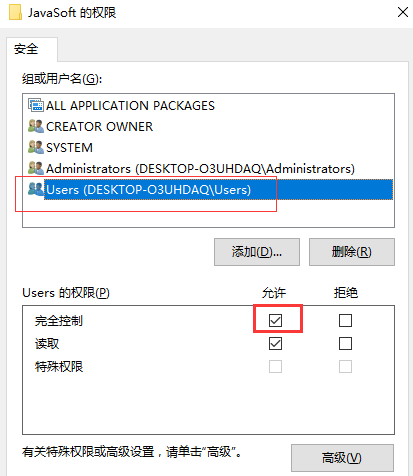
Task: Open the 安全 tab
Action: (x=32, y=49)
